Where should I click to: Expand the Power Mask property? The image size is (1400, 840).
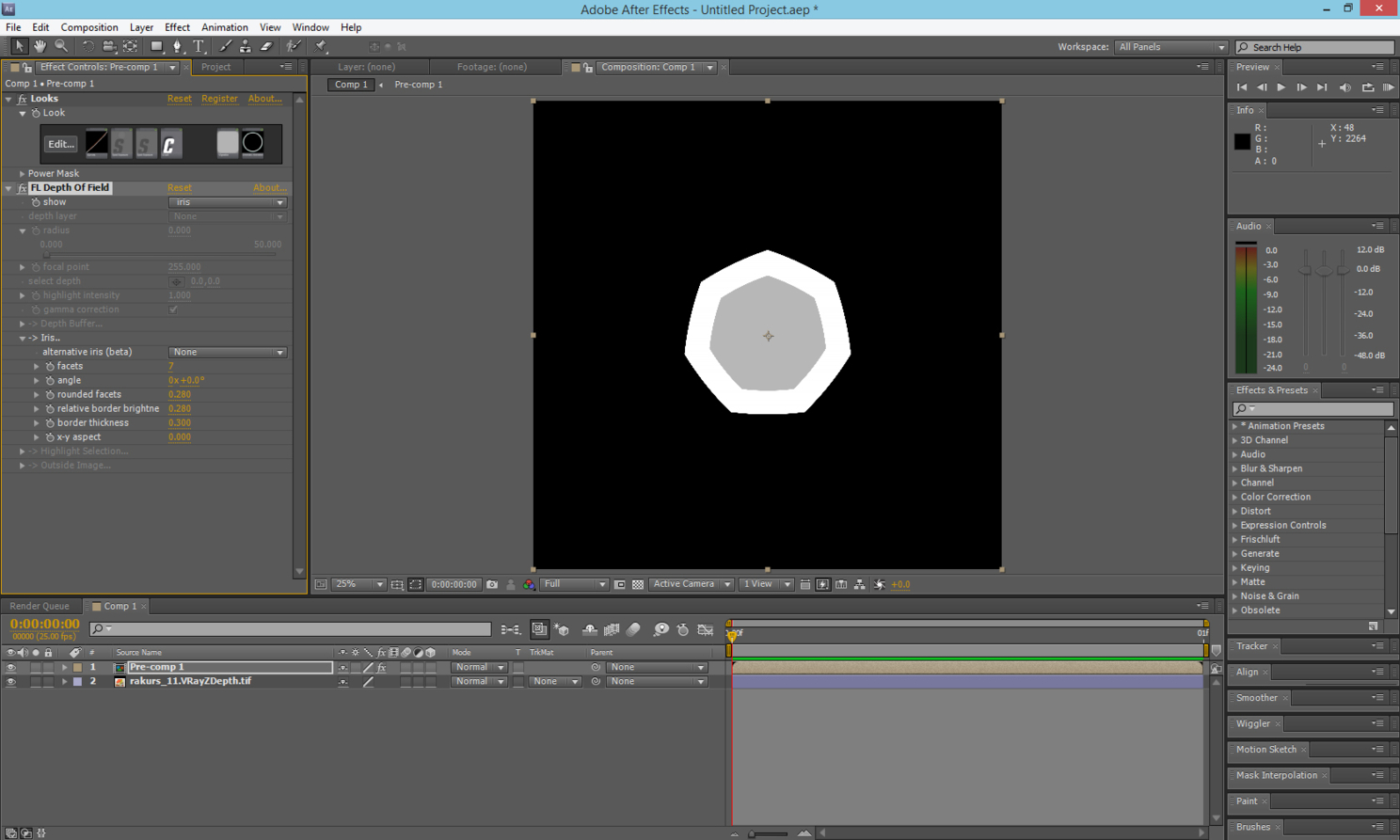click(23, 173)
